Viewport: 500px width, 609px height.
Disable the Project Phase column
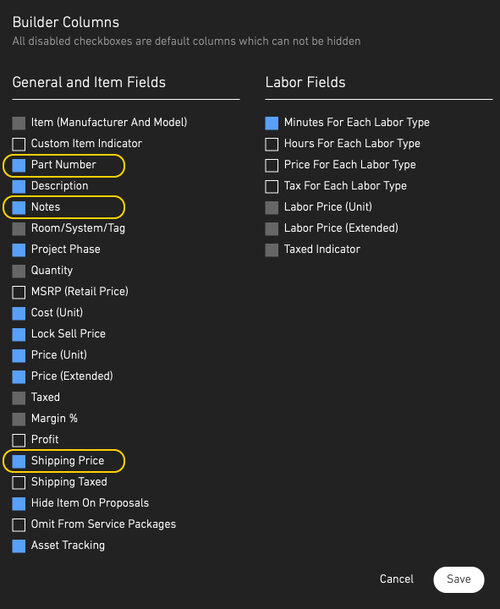pyautogui.click(x=19, y=250)
